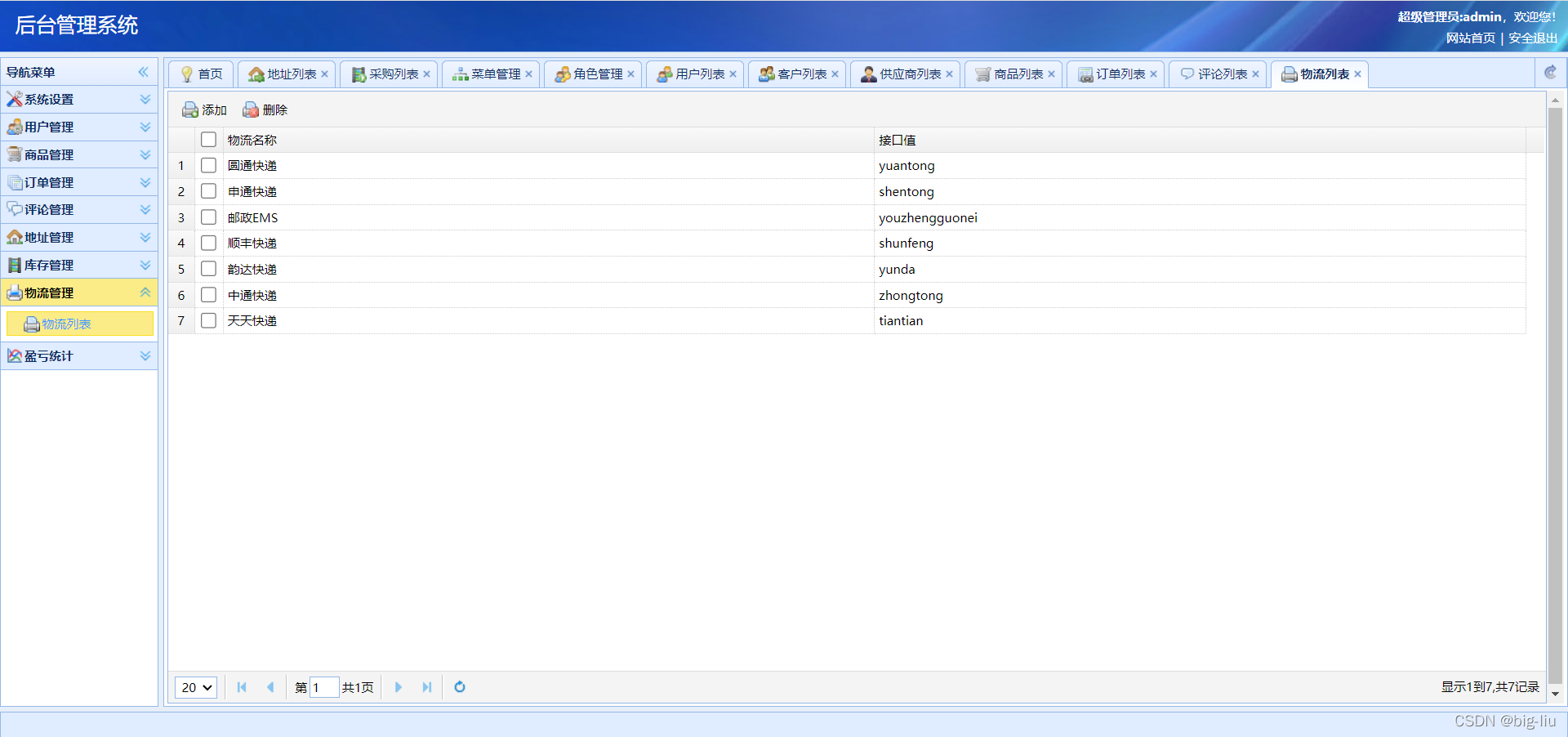The image size is (1568, 737).
Task: Go to last page arrow icon
Action: point(426,687)
